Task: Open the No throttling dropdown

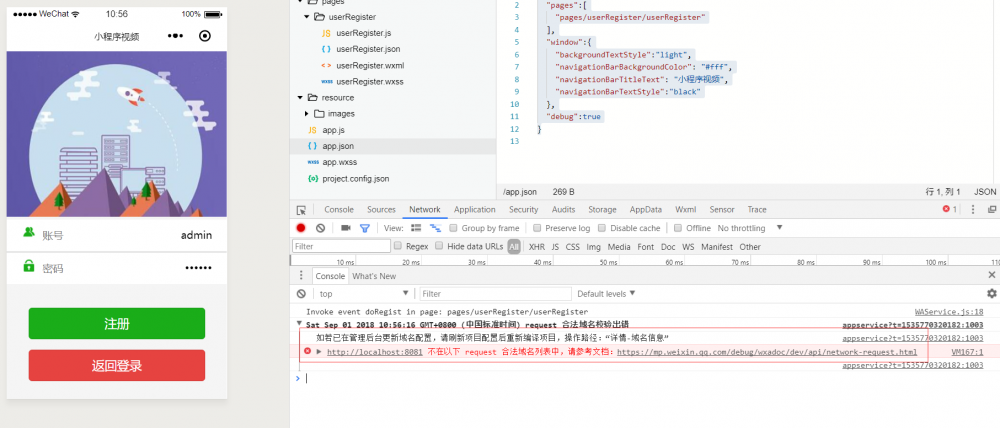Action: 748,228
